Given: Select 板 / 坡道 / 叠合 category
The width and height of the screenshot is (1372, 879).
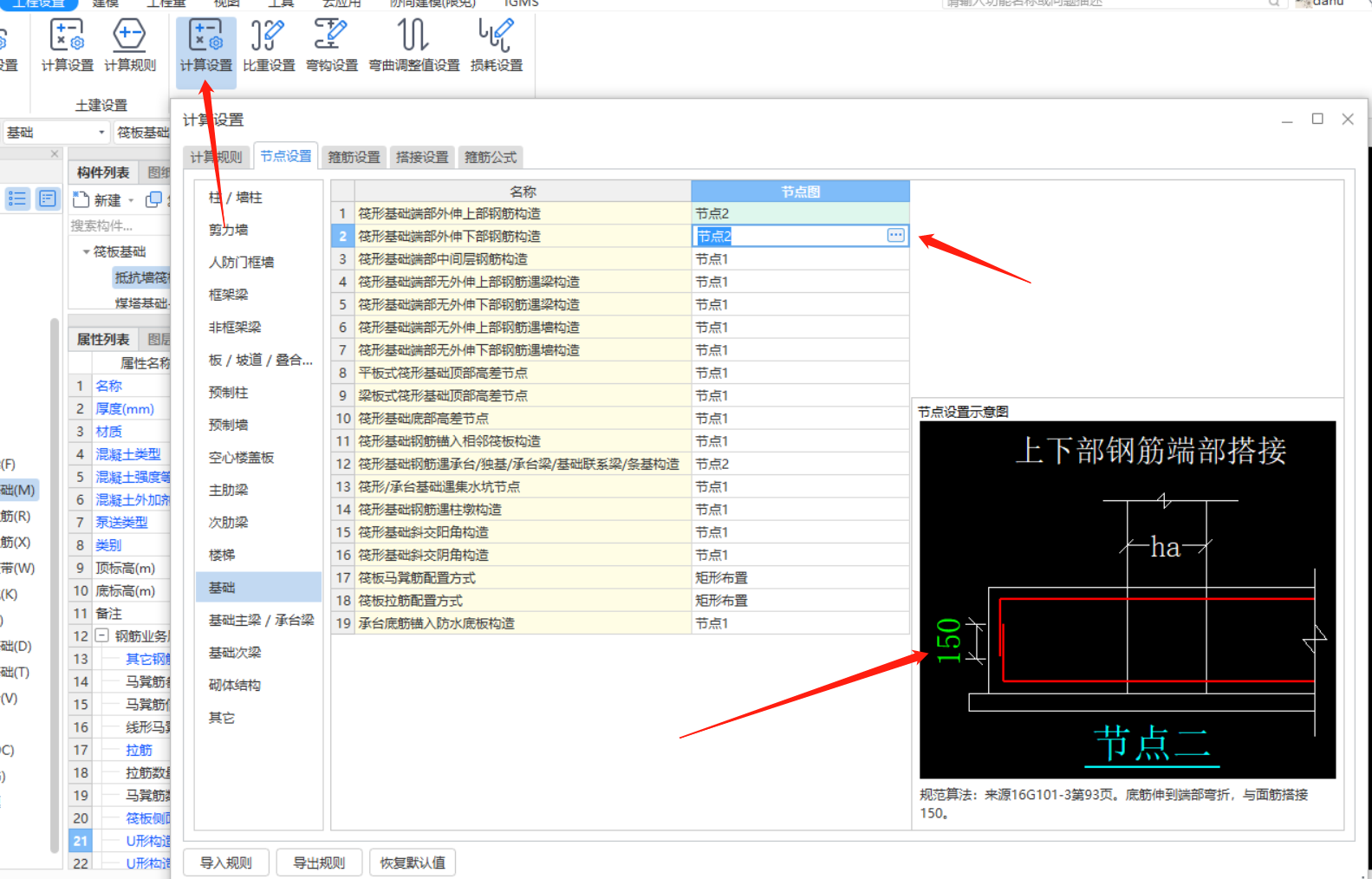Looking at the screenshot, I should tap(260, 360).
